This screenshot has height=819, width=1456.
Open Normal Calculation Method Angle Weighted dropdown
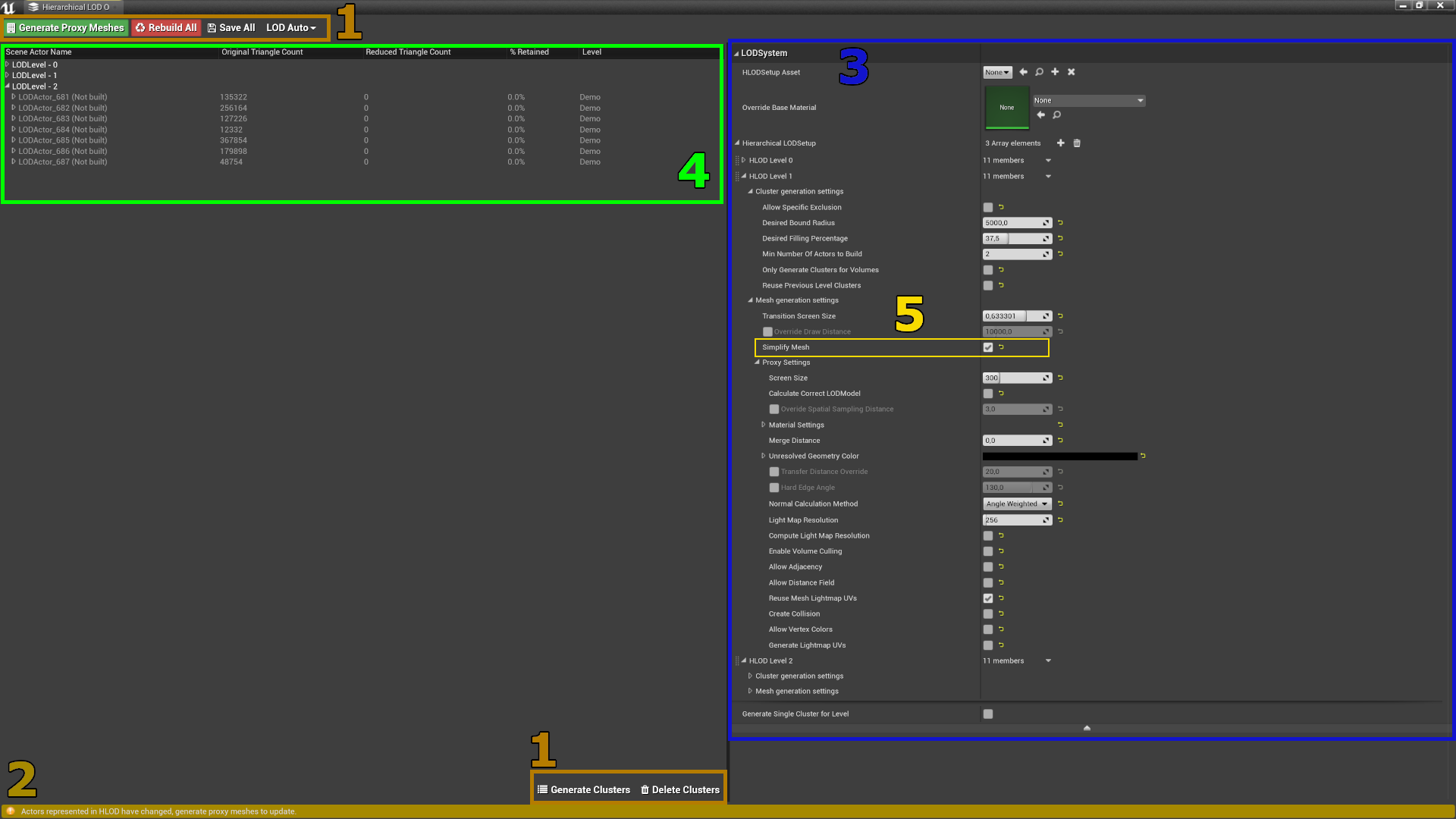coord(1016,504)
